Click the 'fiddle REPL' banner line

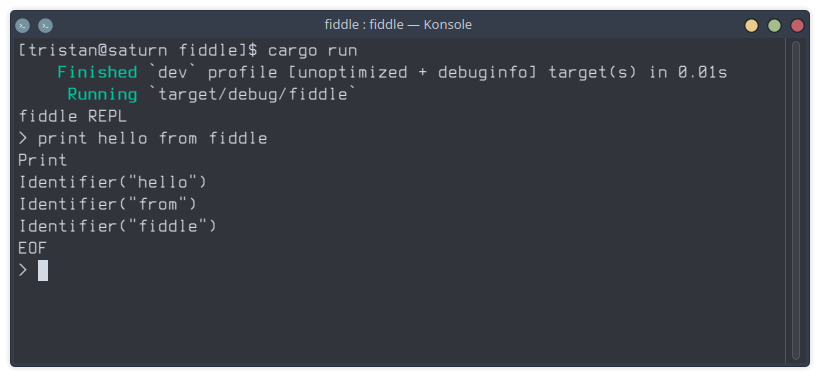click(x=73, y=116)
